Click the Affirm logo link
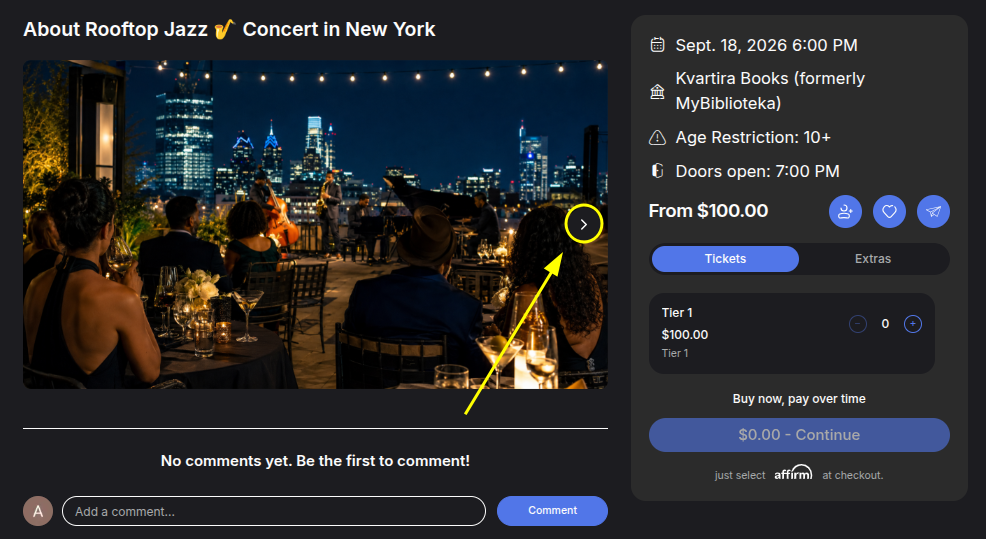 tap(793, 474)
